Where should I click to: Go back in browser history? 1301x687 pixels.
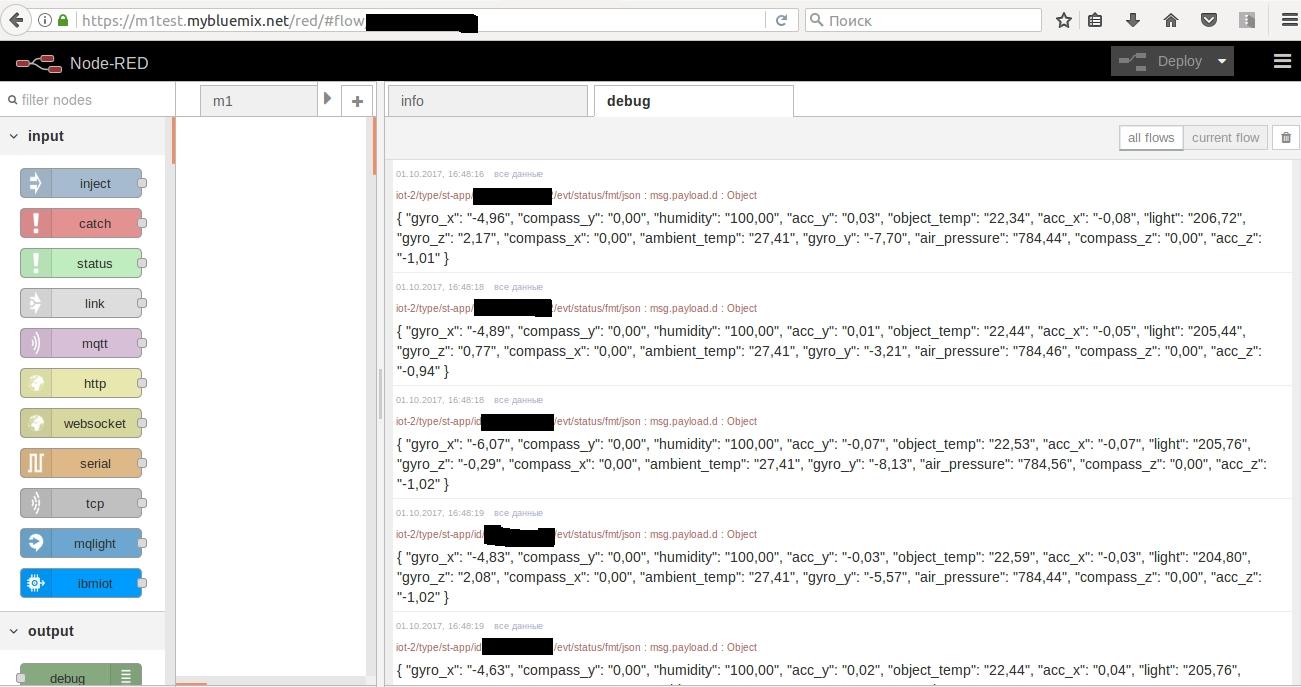click(16, 20)
